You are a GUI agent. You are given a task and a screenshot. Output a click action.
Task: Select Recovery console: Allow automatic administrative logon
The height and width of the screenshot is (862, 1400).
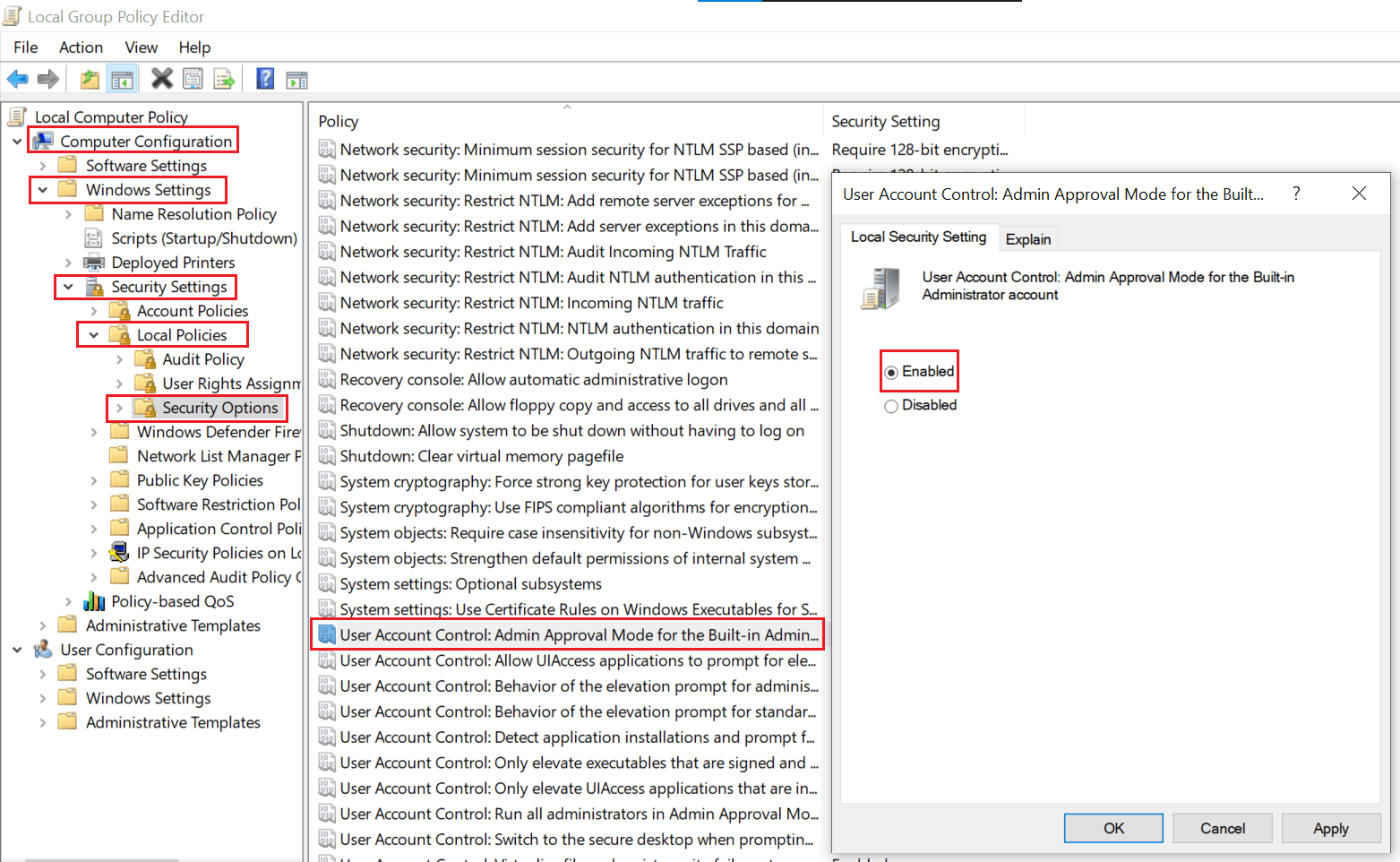tap(533, 380)
